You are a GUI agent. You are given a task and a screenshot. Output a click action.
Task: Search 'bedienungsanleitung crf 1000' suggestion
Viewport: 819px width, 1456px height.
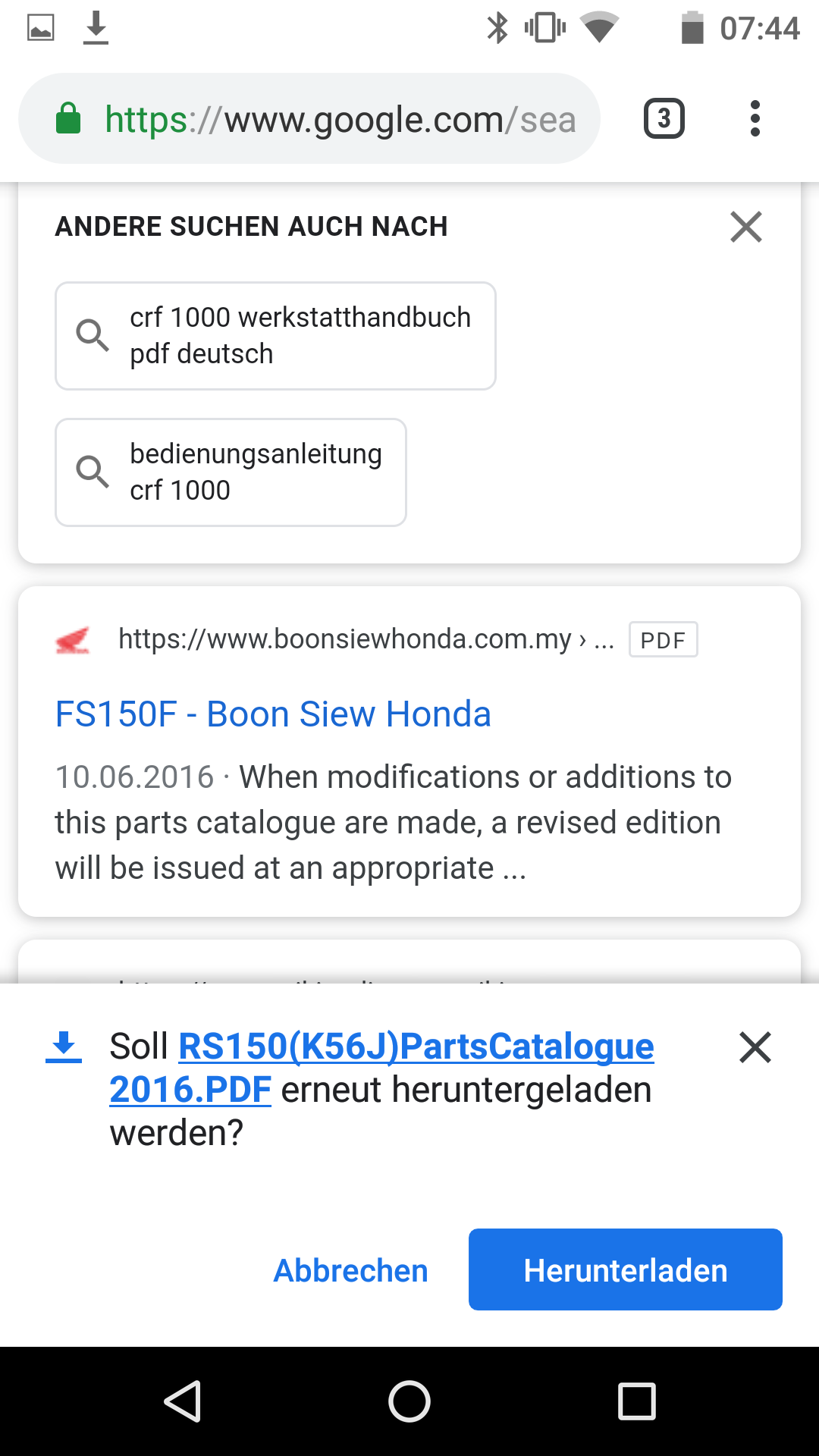231,472
